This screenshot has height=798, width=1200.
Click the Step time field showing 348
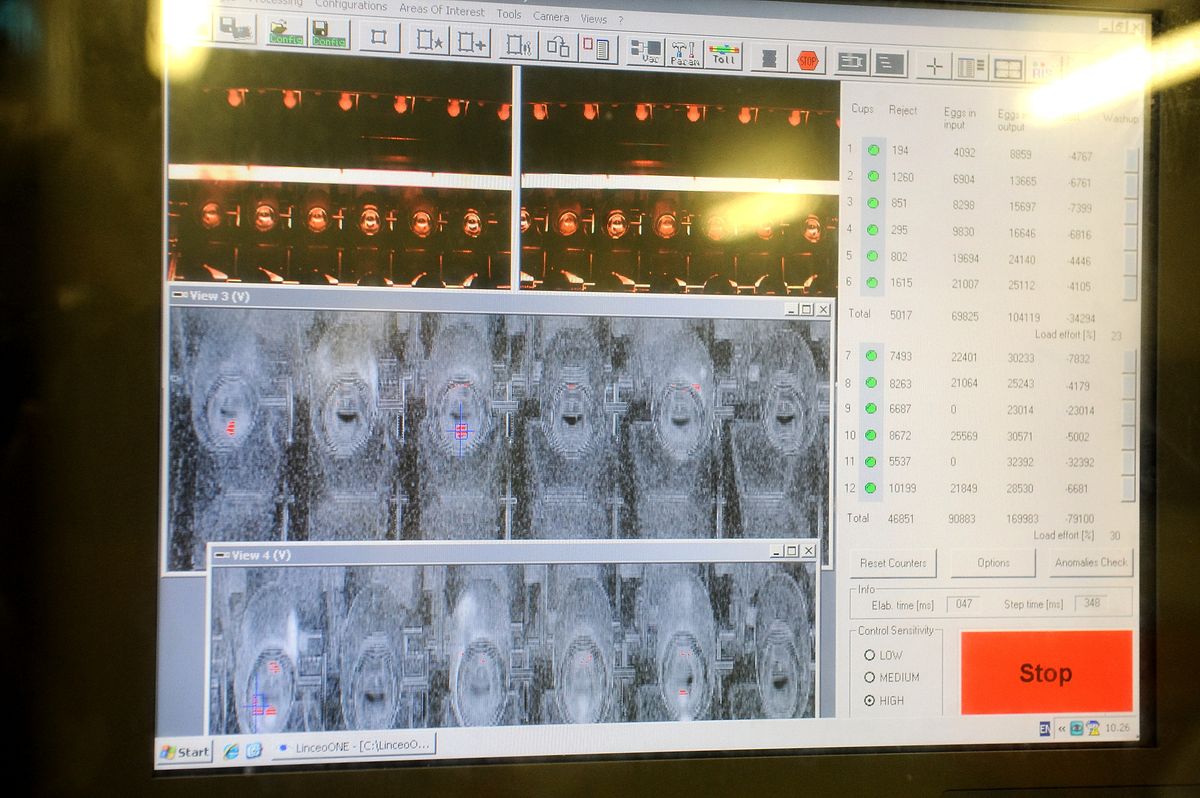point(1091,603)
